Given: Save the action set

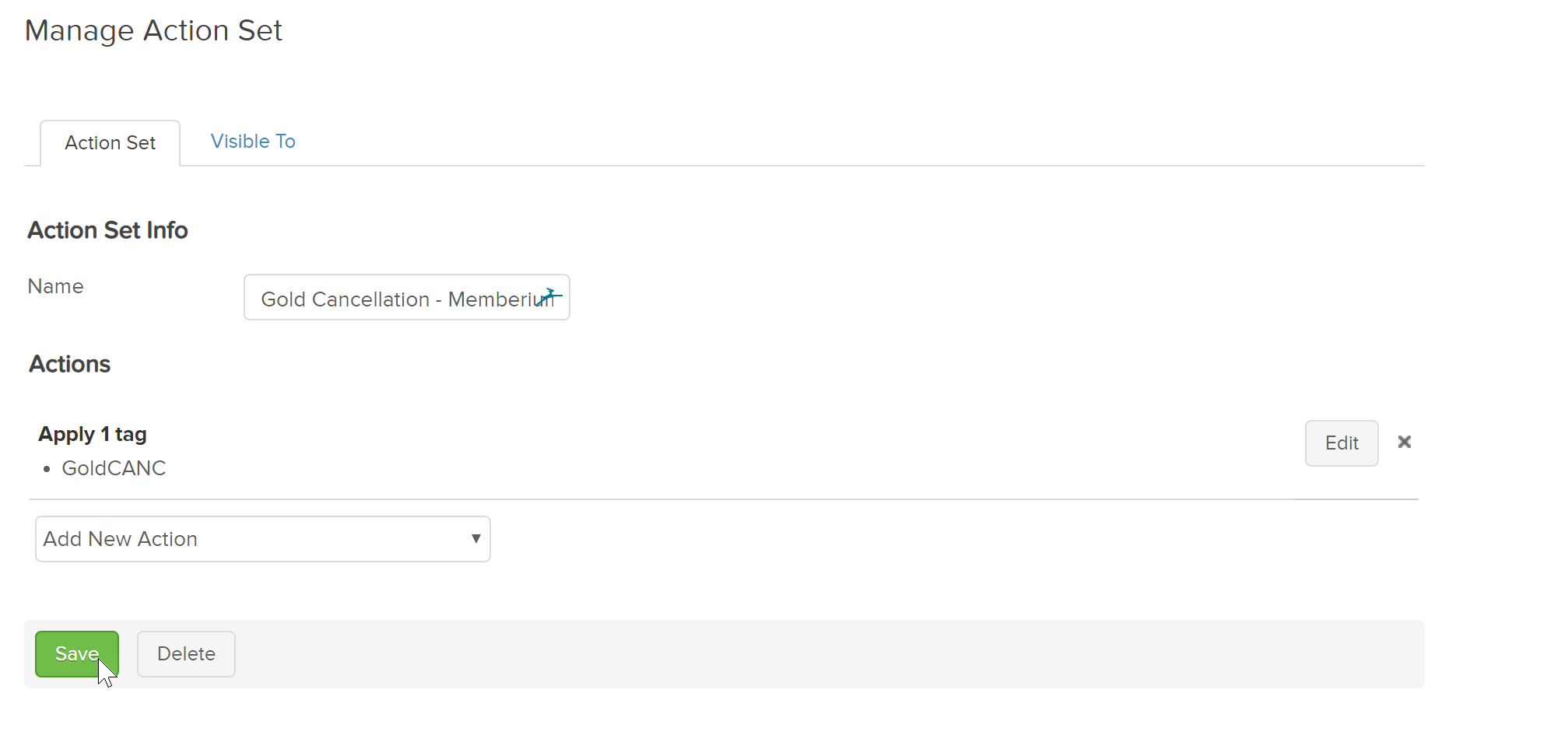Looking at the screenshot, I should point(77,654).
